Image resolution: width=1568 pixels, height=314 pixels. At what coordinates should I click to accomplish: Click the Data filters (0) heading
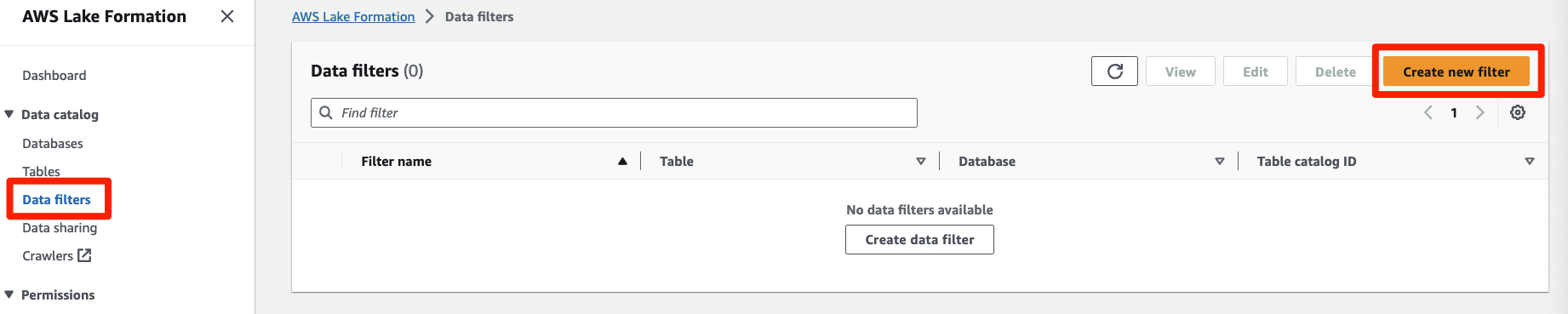tap(367, 71)
